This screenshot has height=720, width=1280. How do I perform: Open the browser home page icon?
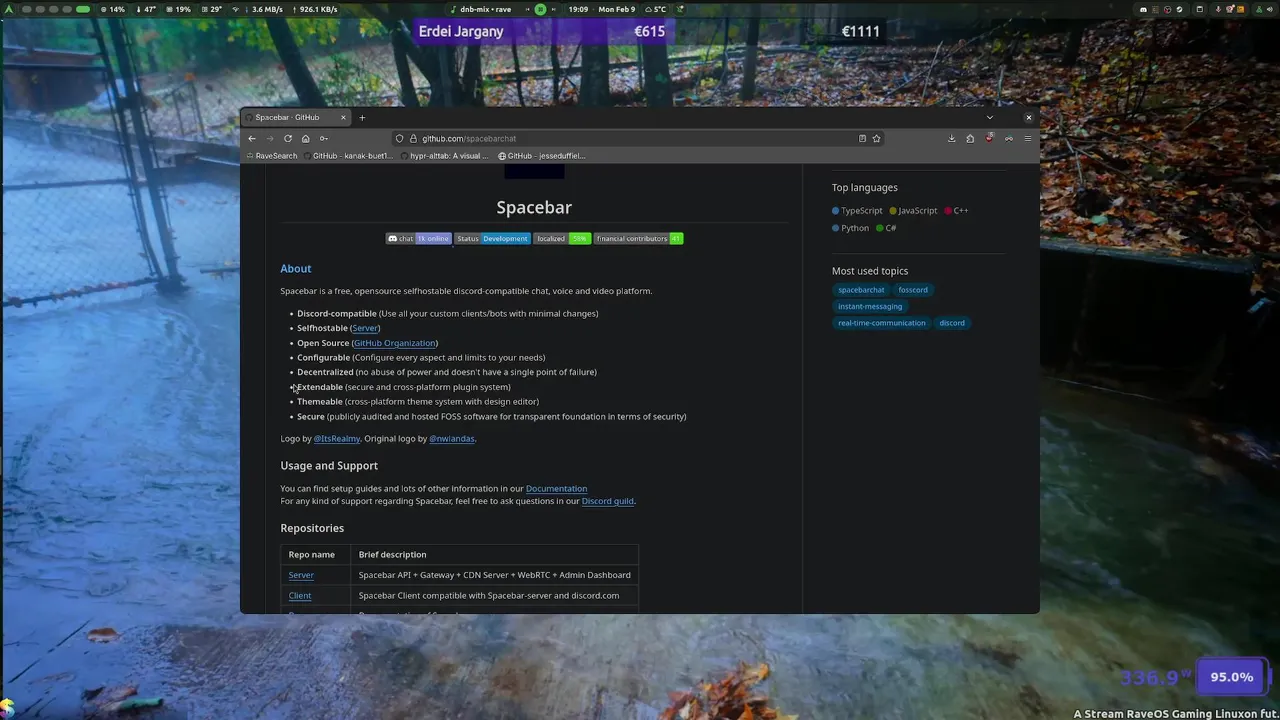[x=305, y=139]
